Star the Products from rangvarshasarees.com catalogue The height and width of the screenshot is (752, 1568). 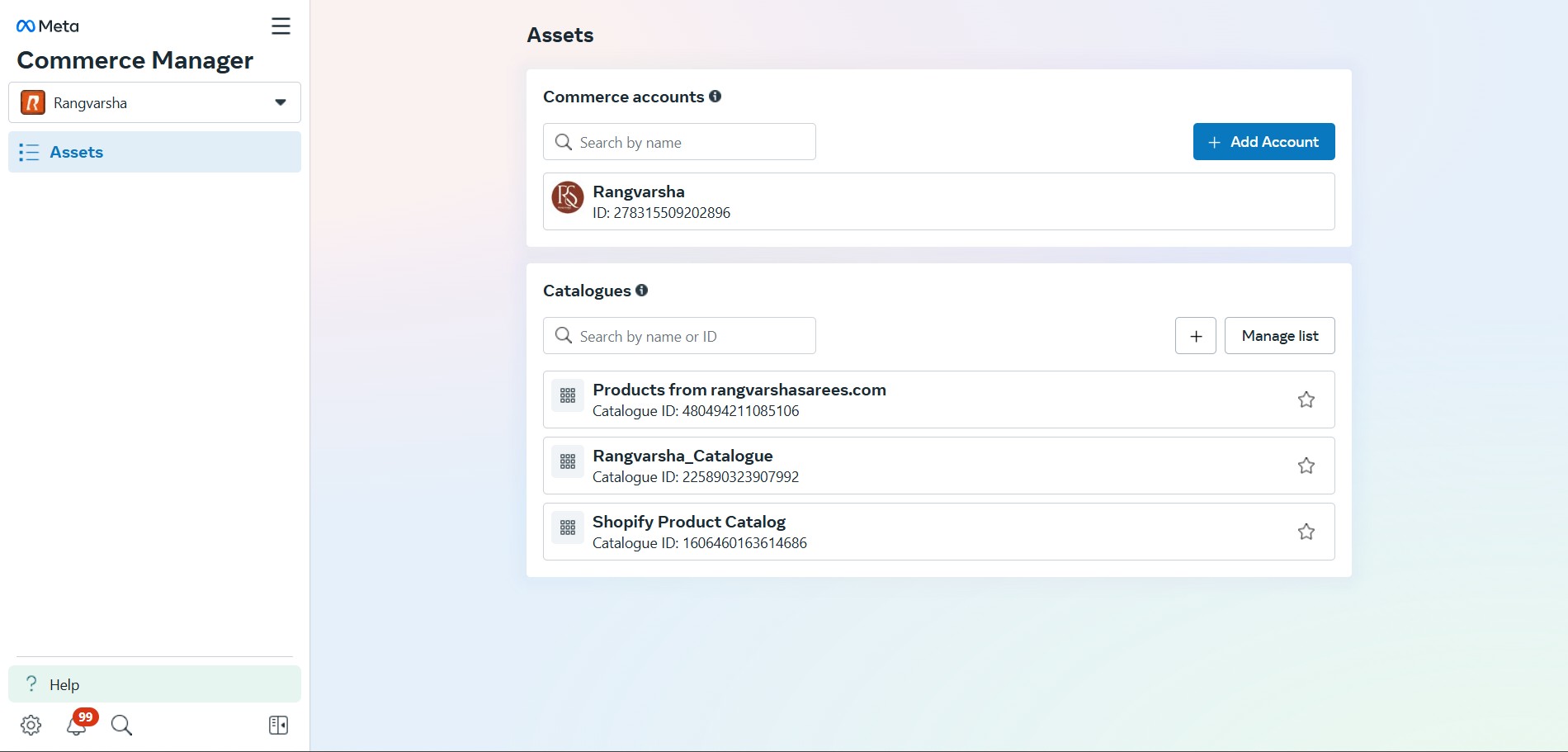(x=1306, y=400)
